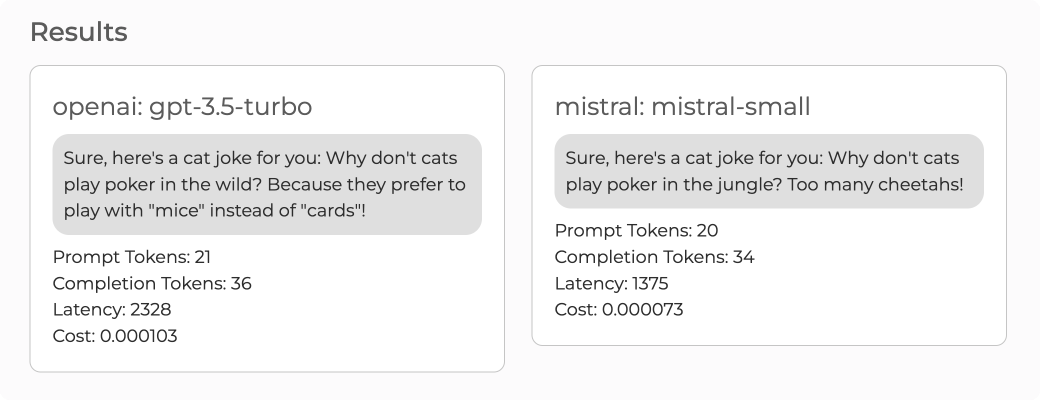Click the quoted word "cards" in the GPT joke
Image resolution: width=1040 pixels, height=400 pixels.
[325, 211]
